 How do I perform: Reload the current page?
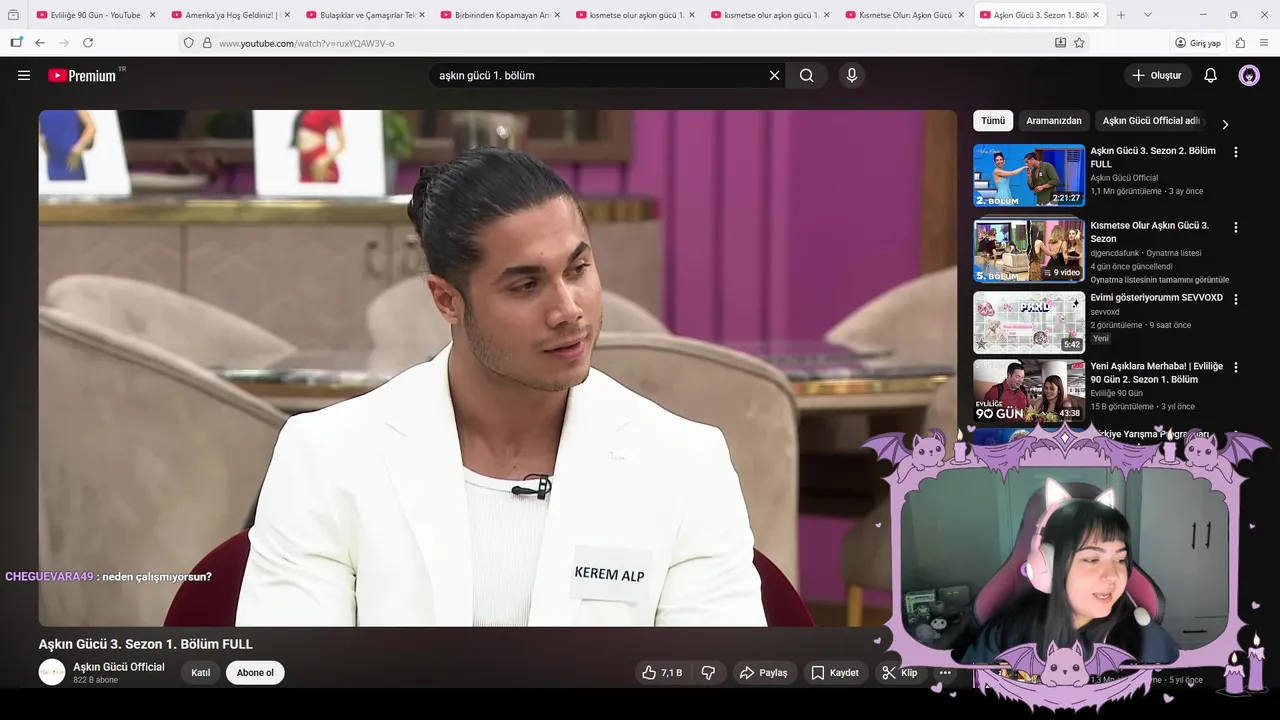[88, 43]
